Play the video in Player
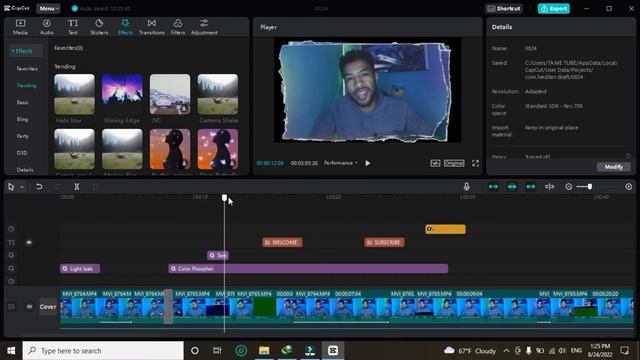This screenshot has width=640, height=360. pyautogui.click(x=368, y=163)
